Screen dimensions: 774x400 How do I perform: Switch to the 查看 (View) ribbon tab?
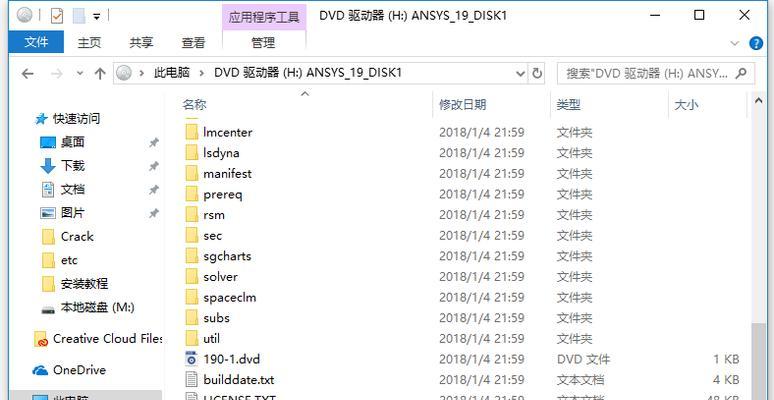click(x=193, y=43)
